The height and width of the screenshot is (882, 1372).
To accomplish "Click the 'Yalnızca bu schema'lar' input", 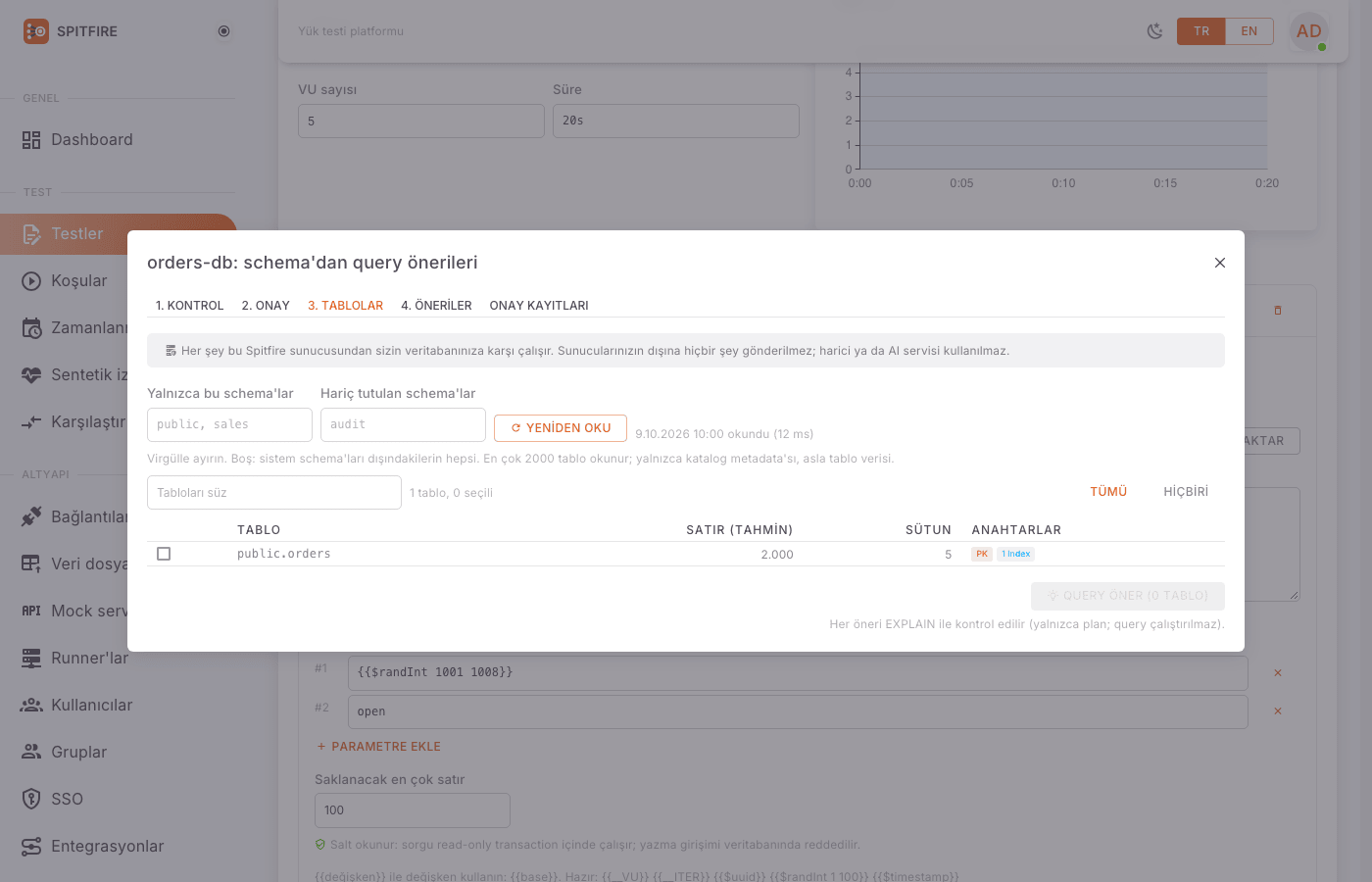I will [229, 424].
